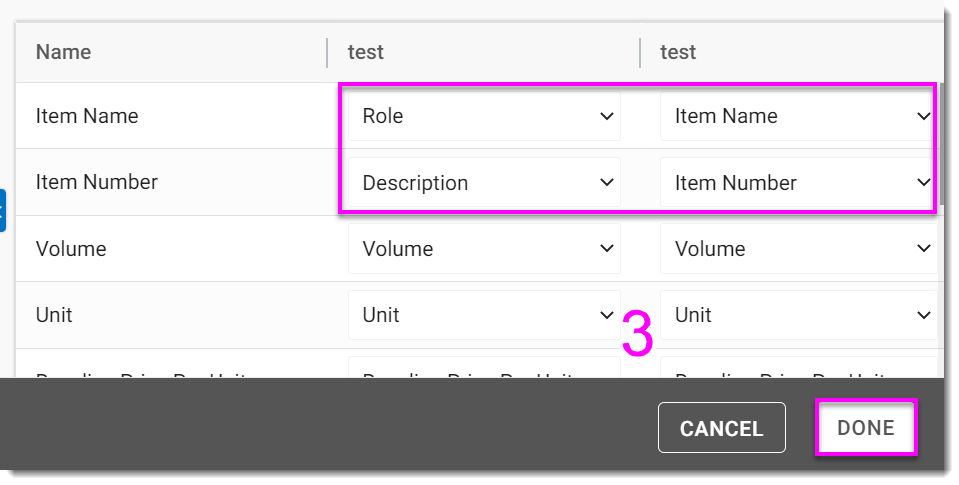Select the Item Name row label
Screen dimensions: 959x485
click(x=87, y=116)
